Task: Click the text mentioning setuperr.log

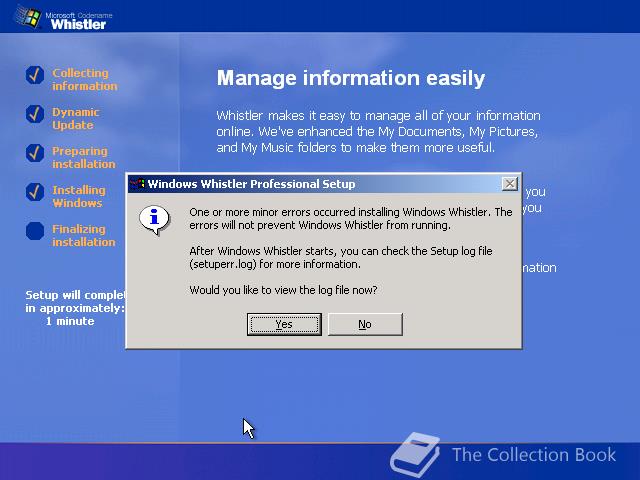Action: pyautogui.click(x=341, y=258)
